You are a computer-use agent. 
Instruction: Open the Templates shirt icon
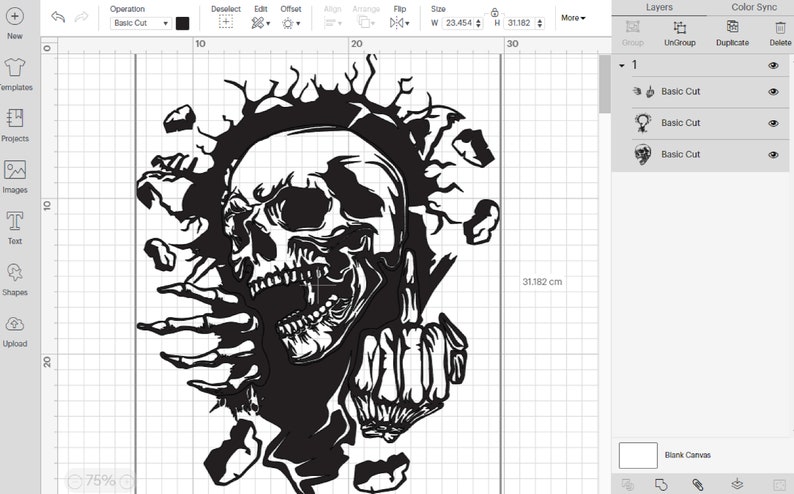pos(14,68)
